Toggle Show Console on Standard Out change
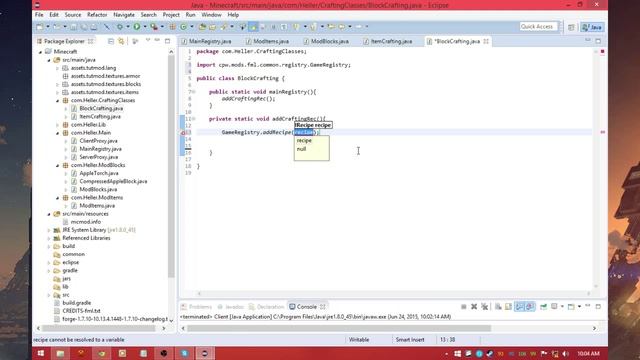The image size is (640, 360). tap(520, 307)
